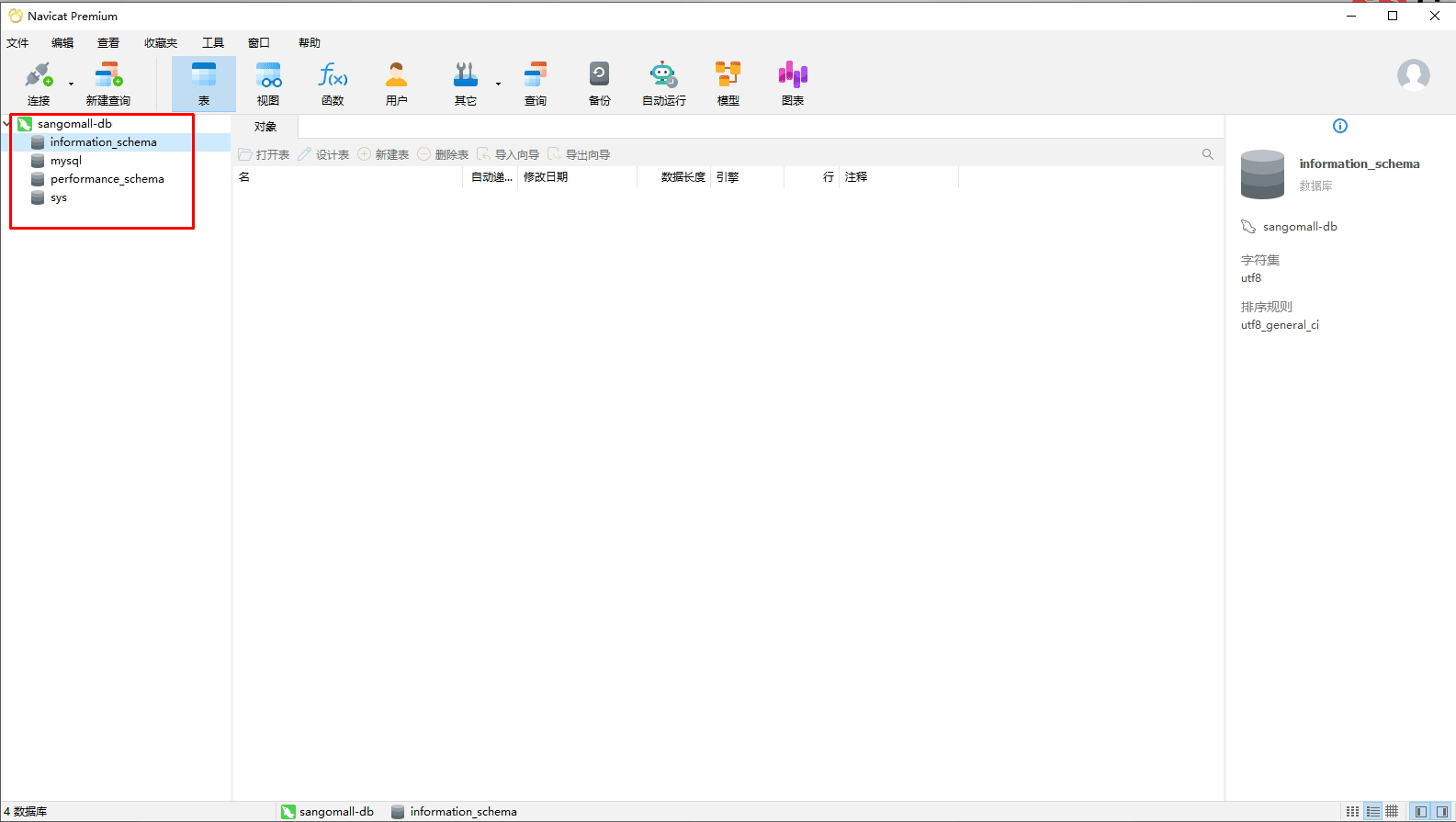Switch to 视图 (View) objects
The height and width of the screenshot is (822, 1456).
(x=268, y=84)
